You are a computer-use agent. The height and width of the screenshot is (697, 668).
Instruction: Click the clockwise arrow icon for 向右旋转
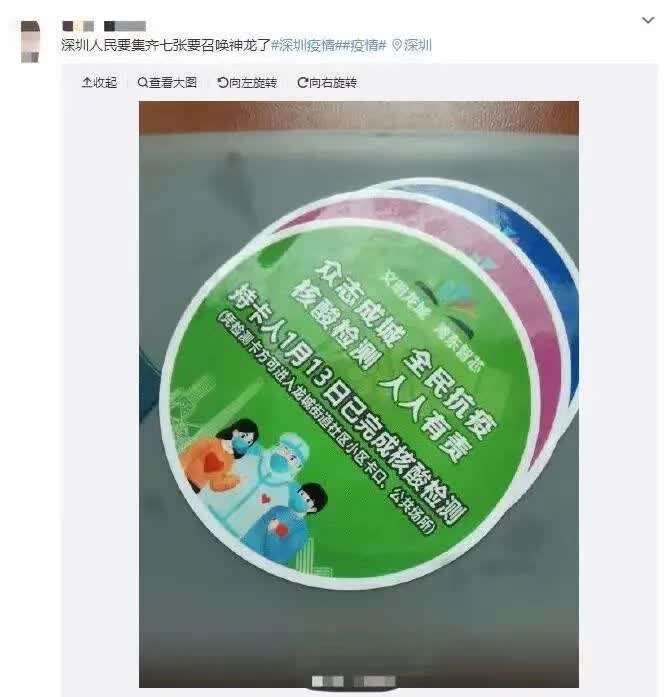point(302,83)
